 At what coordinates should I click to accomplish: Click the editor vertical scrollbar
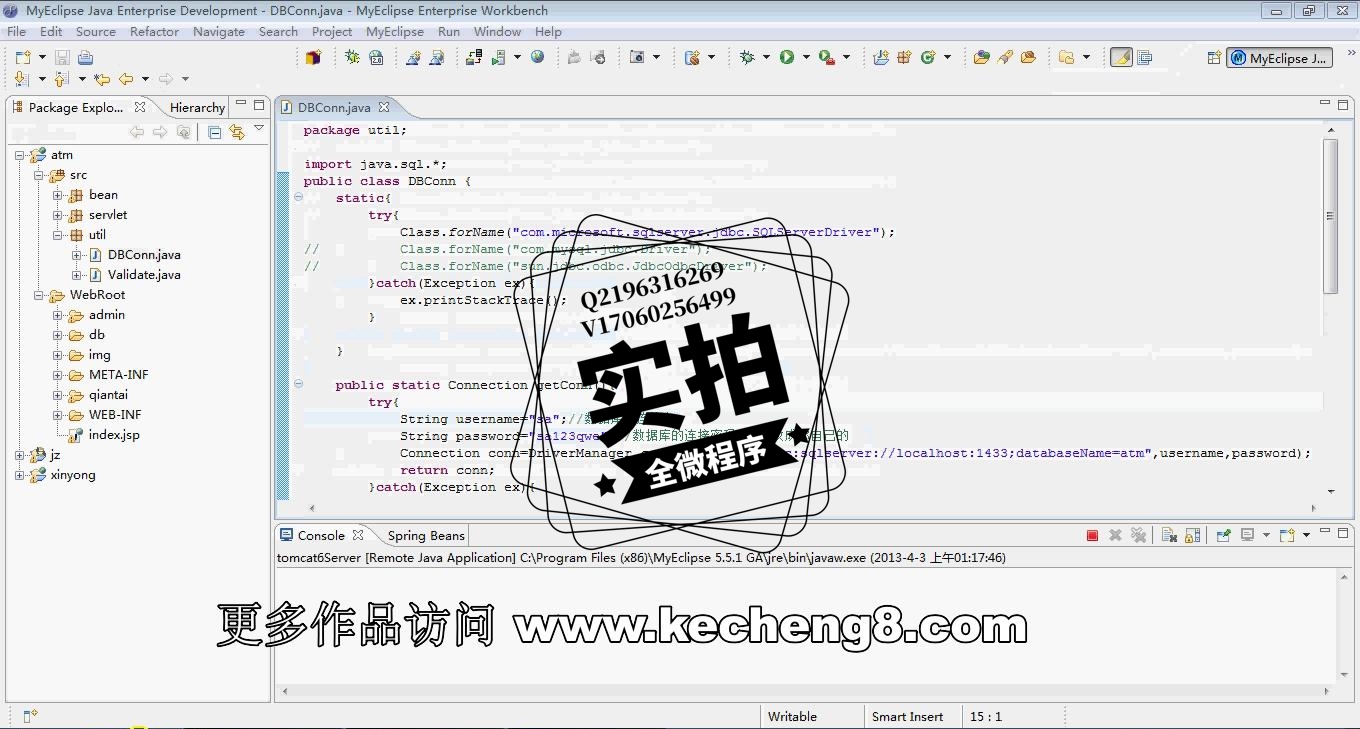1330,216
